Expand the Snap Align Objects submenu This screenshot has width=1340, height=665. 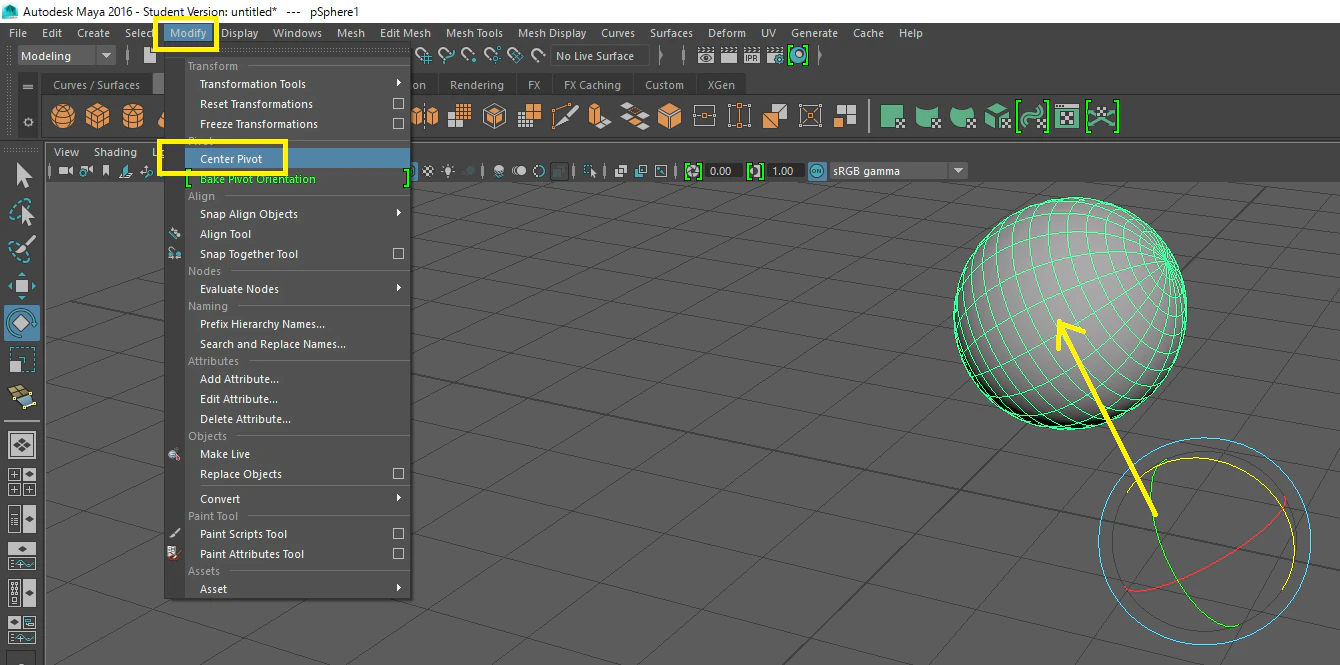pos(298,214)
